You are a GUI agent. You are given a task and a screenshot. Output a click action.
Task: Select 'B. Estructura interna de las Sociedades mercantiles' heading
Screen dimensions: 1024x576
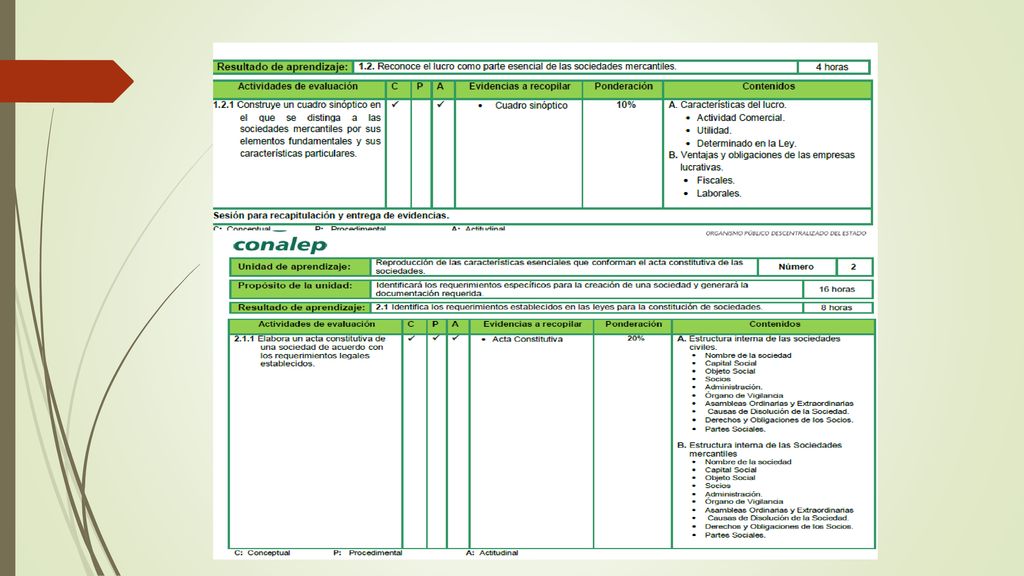(760, 449)
